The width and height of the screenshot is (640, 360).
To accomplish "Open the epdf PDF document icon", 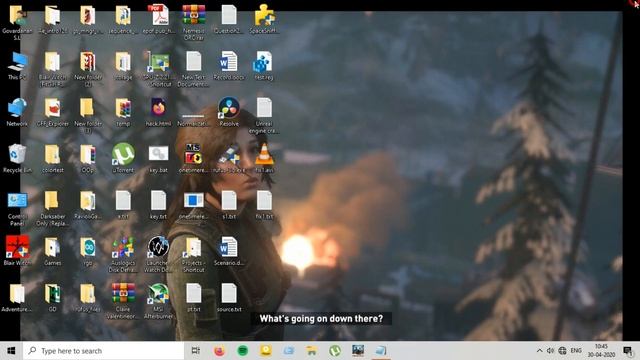I will 158,19.
